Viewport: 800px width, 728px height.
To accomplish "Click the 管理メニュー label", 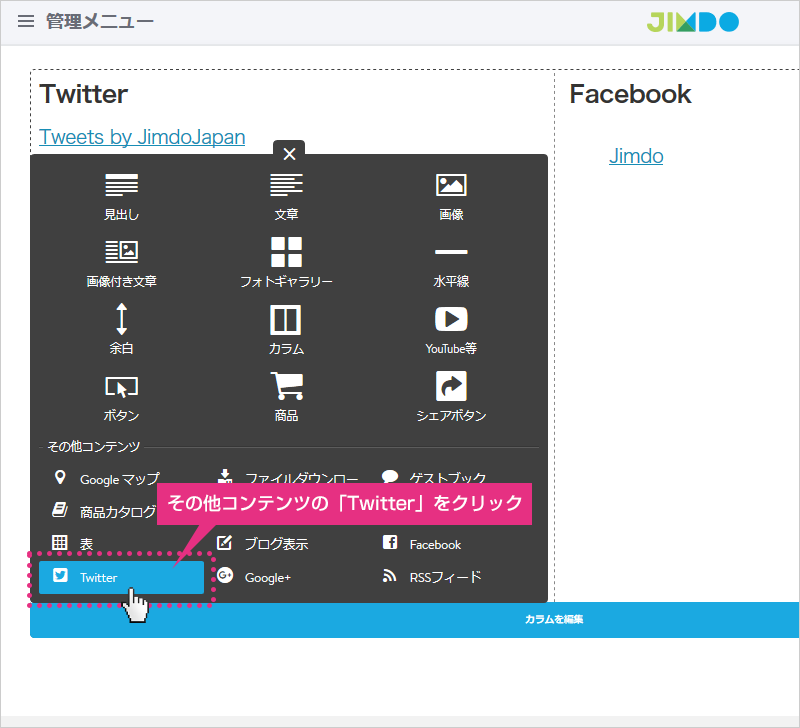I will 100,21.
